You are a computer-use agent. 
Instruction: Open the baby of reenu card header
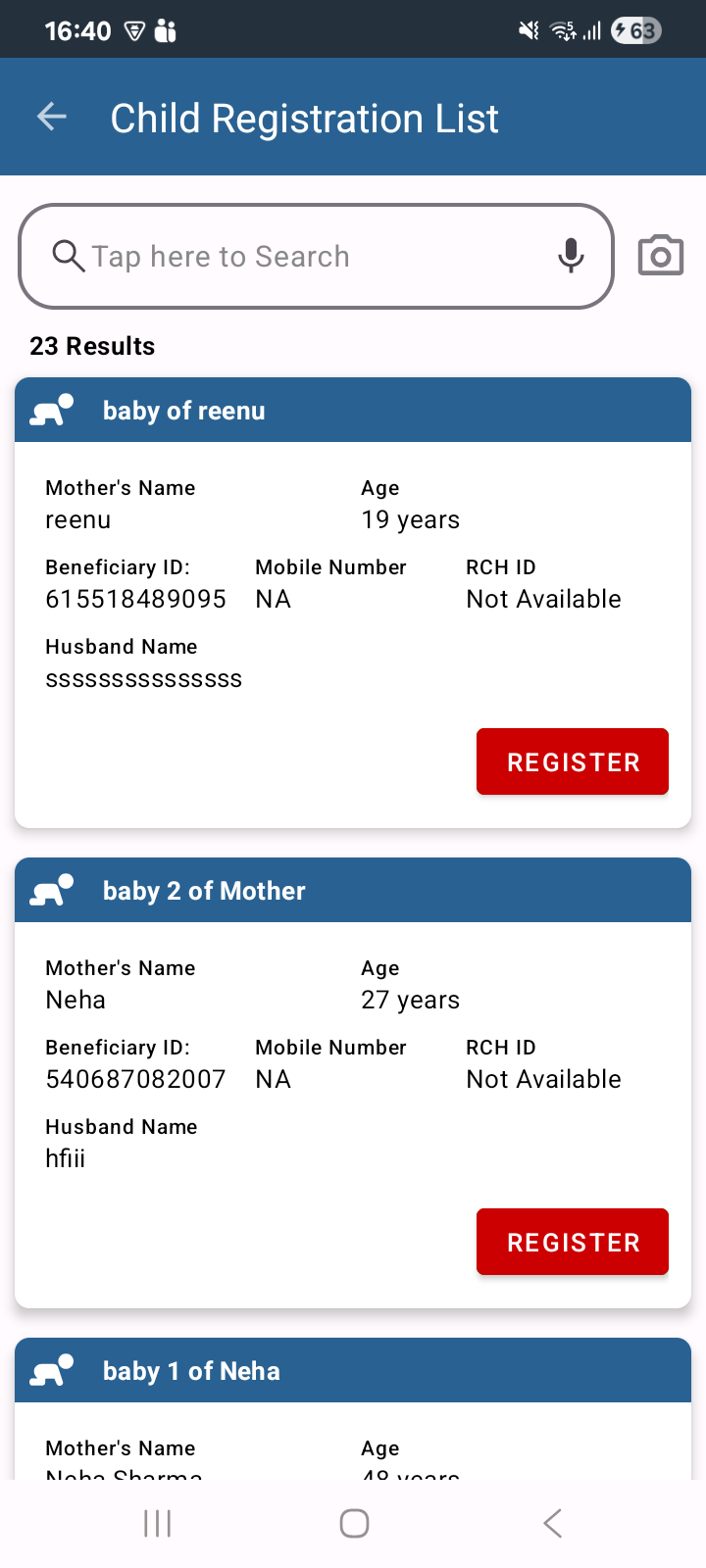coord(353,410)
